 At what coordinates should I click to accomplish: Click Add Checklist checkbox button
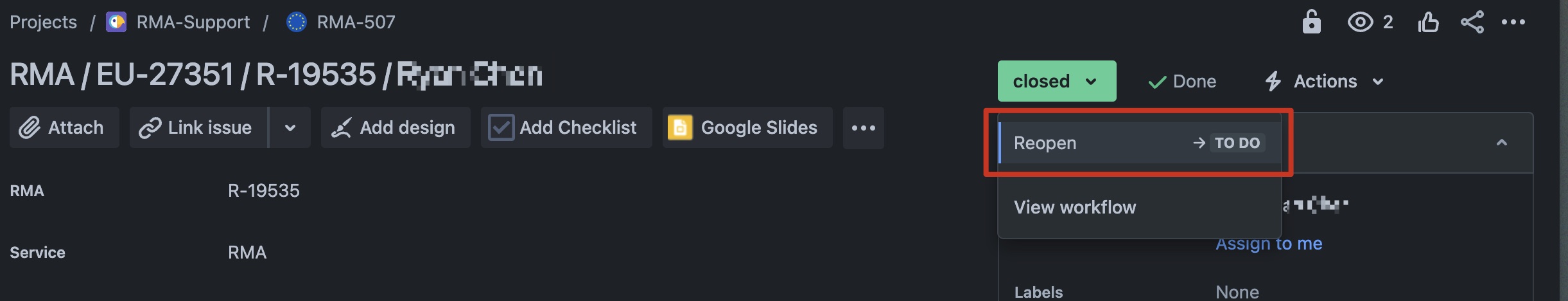566,127
